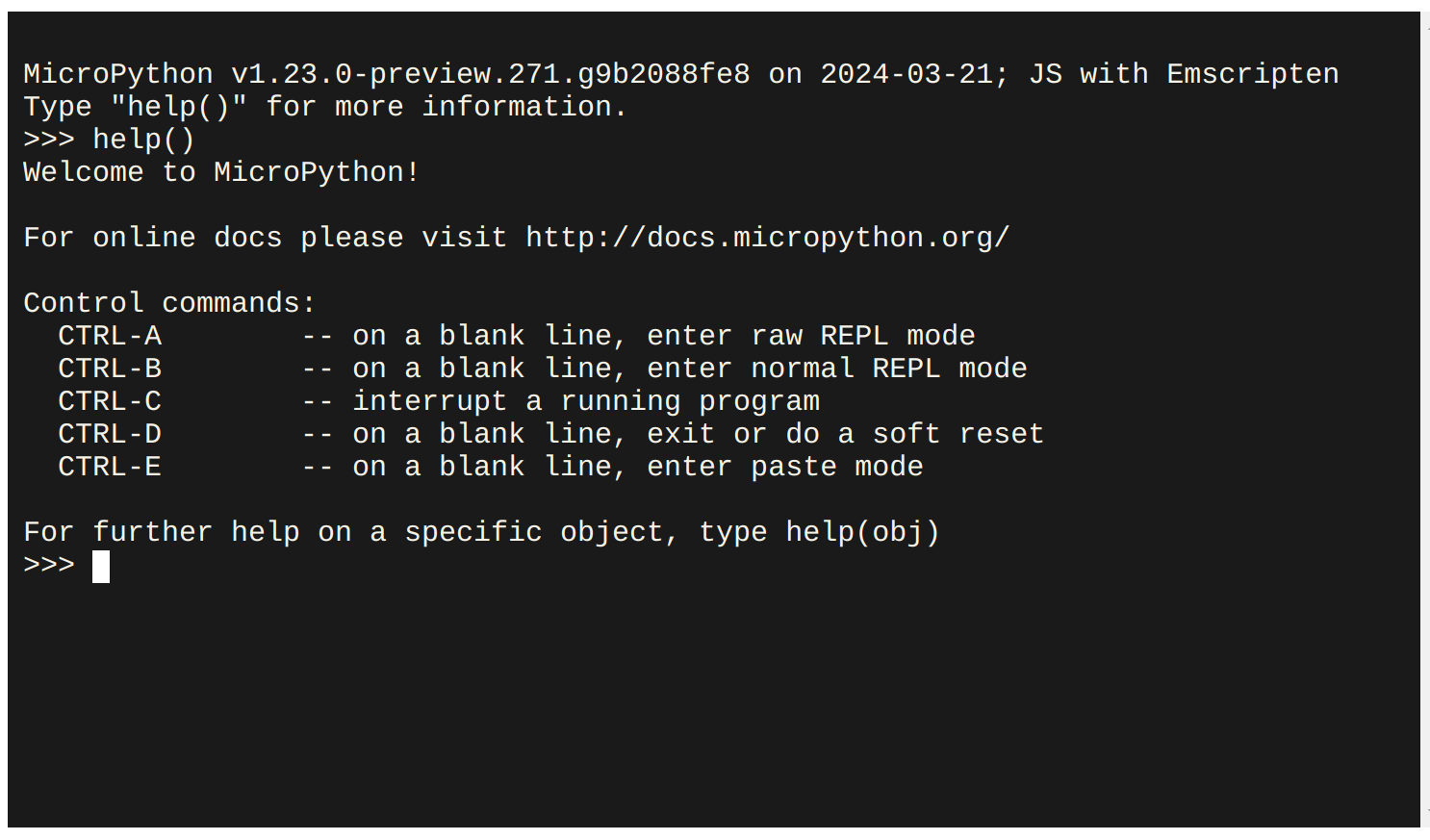Click the empty terminal area below the prompt
Screen dimensions: 1430x840
(x=712, y=702)
